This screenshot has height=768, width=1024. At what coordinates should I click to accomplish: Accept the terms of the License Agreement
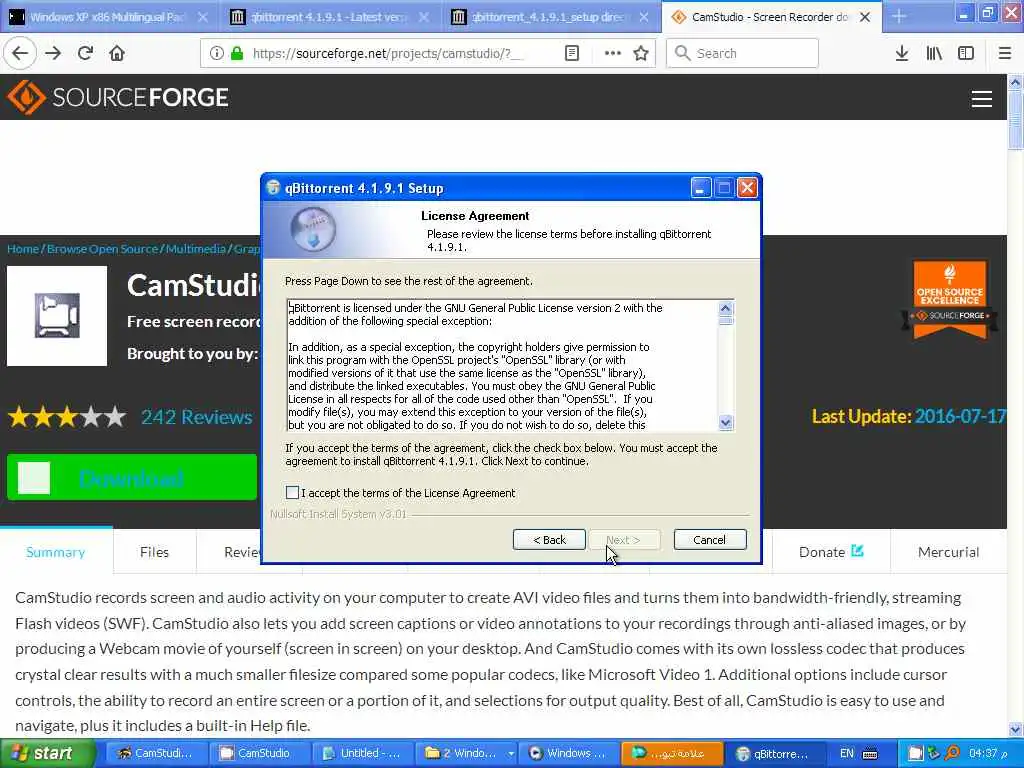point(293,492)
